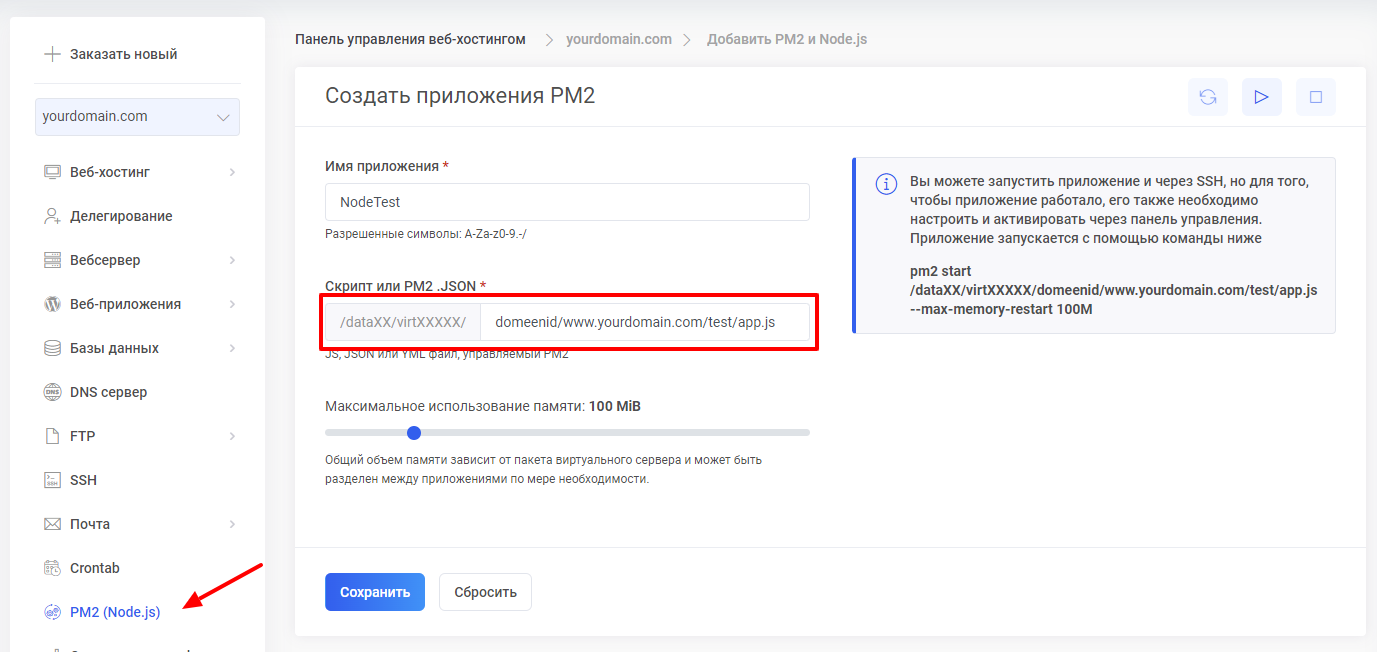Click the Сбросить button

tap(485, 592)
